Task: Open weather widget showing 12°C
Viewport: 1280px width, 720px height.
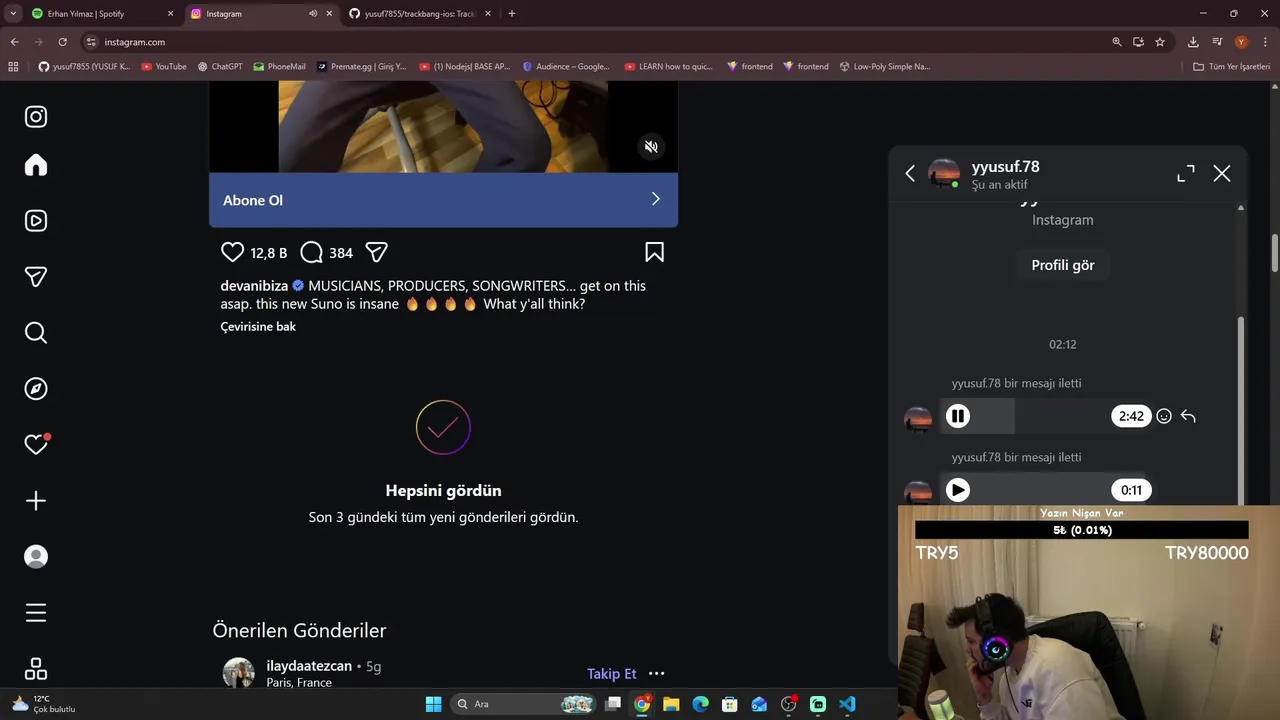Action: 44,704
